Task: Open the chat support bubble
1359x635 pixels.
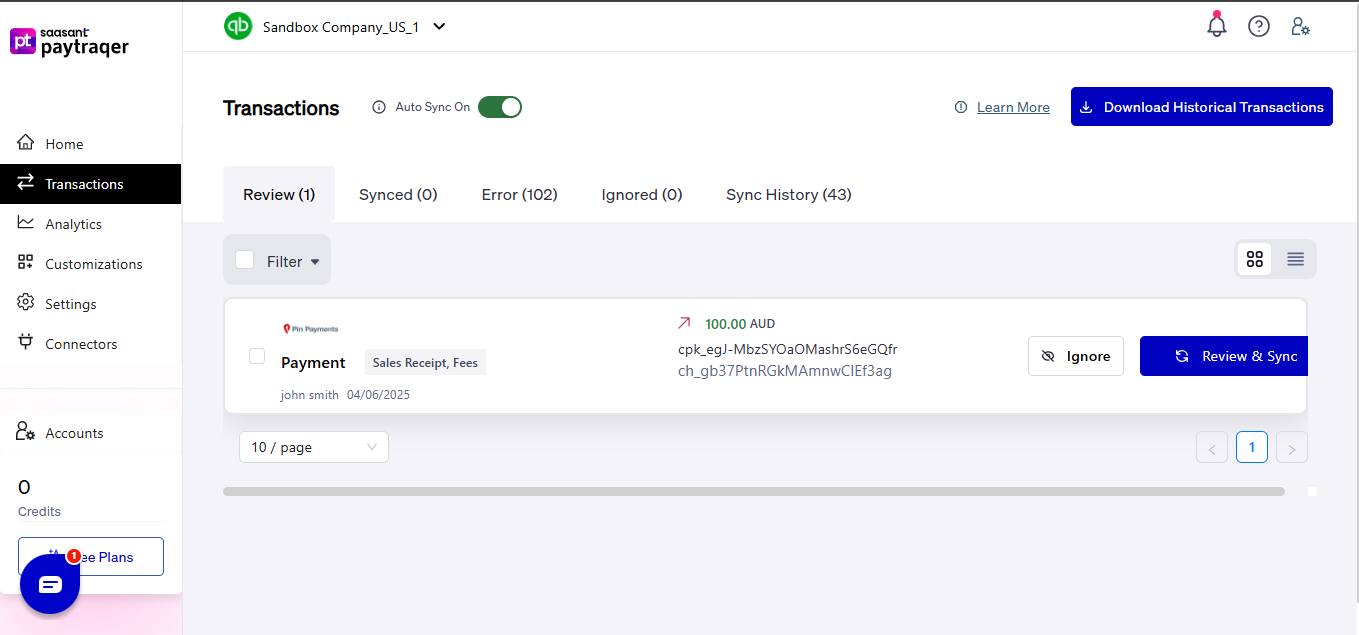Action: 50,584
